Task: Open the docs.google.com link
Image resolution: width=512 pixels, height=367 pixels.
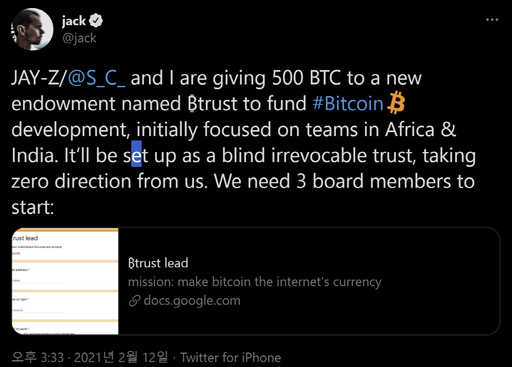Action: pyautogui.click(x=192, y=301)
